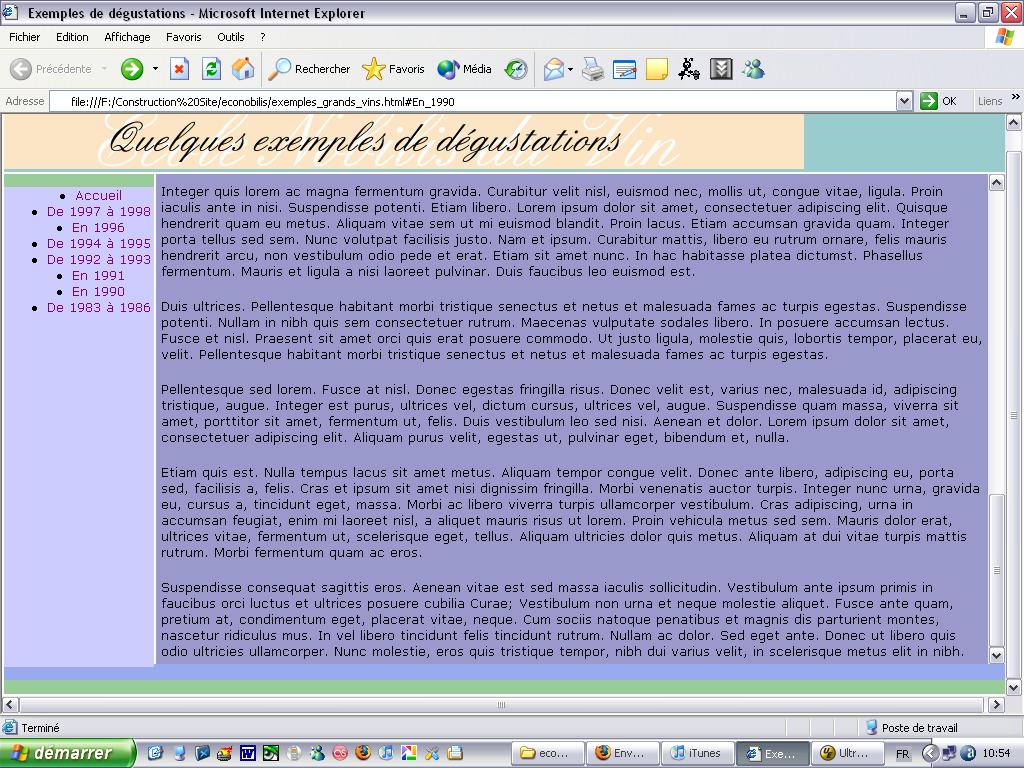Open the Affichage menu
This screenshot has width=1024, height=768.
pos(127,37)
